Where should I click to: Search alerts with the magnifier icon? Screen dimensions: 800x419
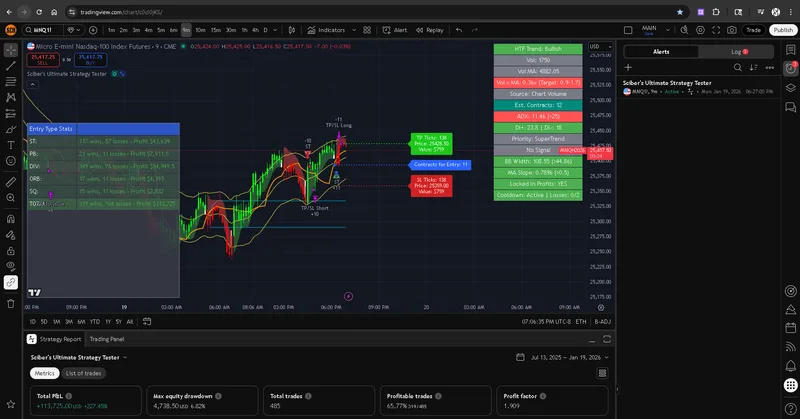pos(738,67)
